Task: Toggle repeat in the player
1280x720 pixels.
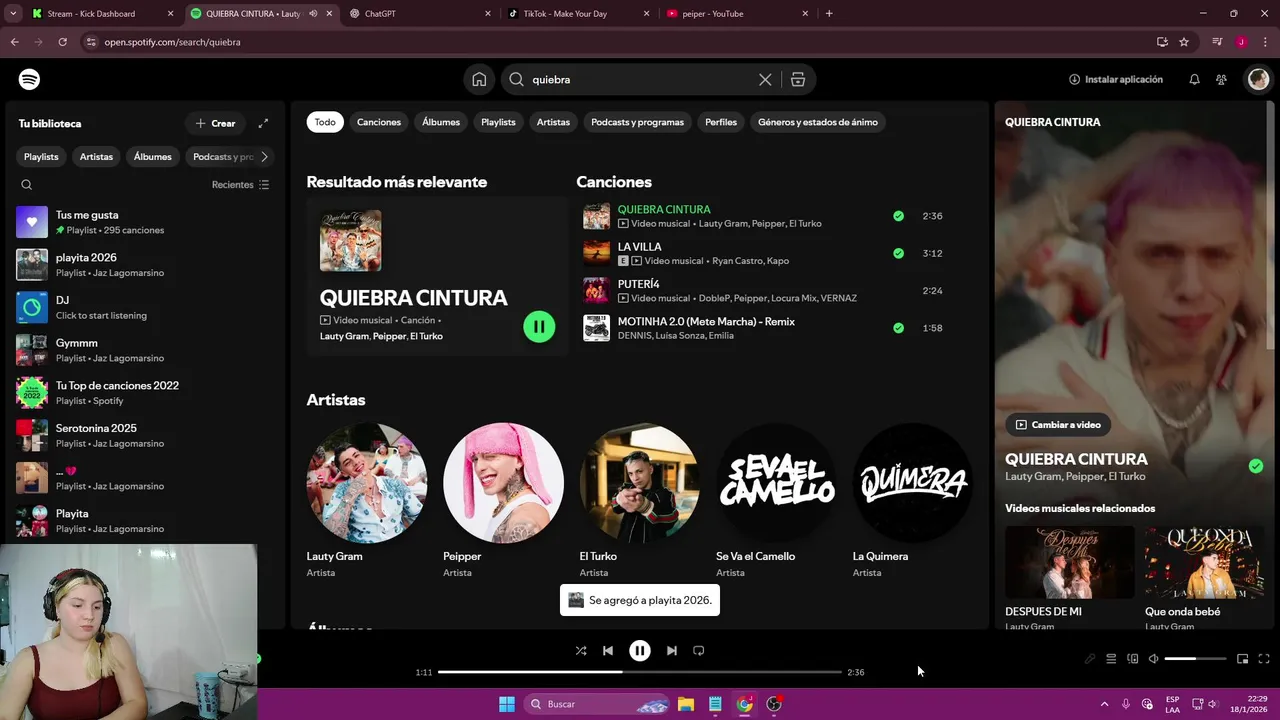Action: tap(699, 650)
